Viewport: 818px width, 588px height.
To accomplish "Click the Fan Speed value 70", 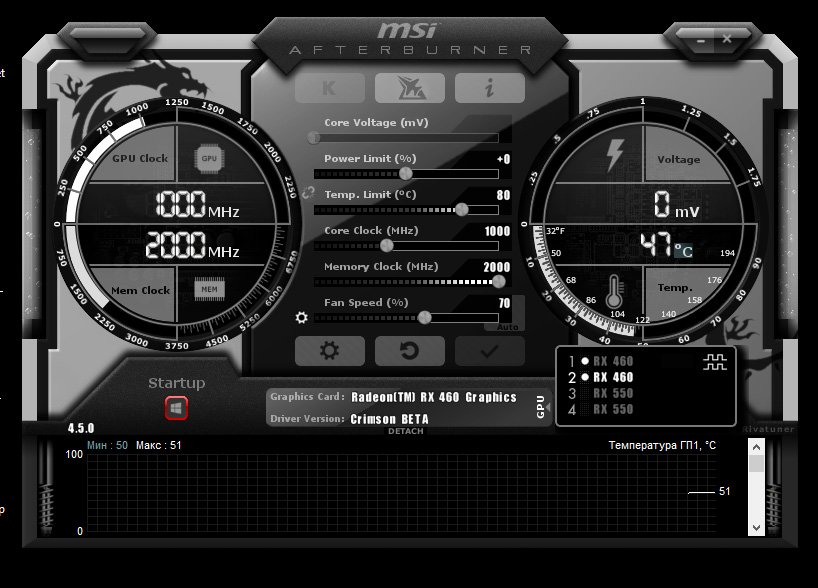I will 504,303.
